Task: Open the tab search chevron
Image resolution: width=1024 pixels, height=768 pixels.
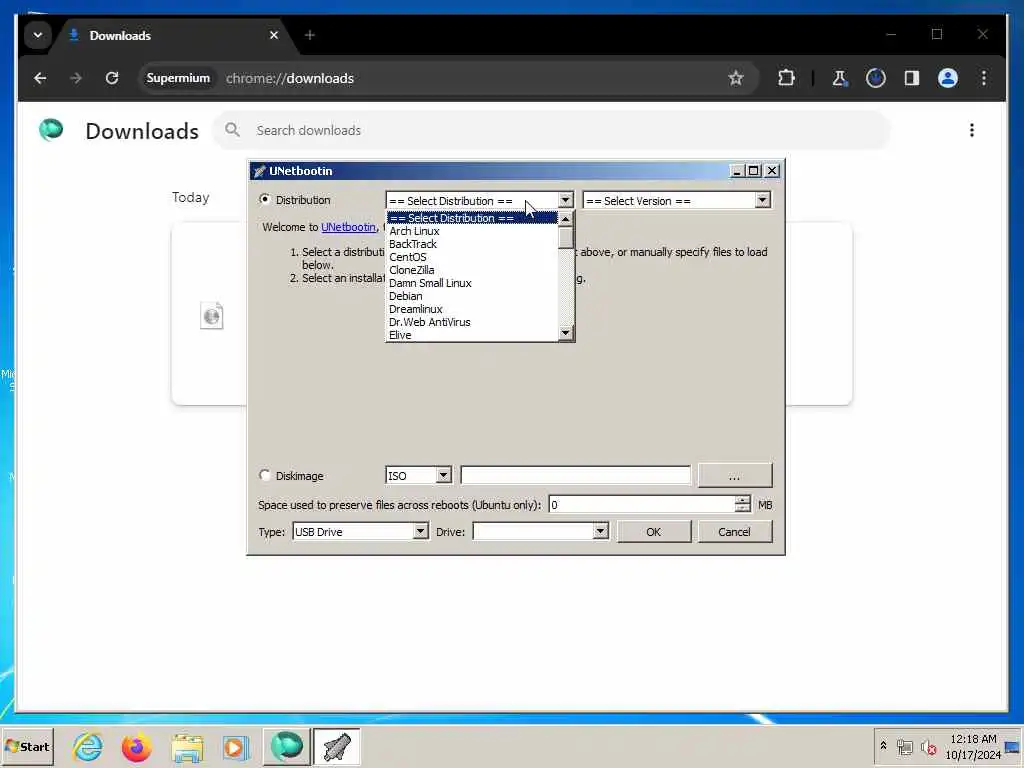Action: point(38,35)
